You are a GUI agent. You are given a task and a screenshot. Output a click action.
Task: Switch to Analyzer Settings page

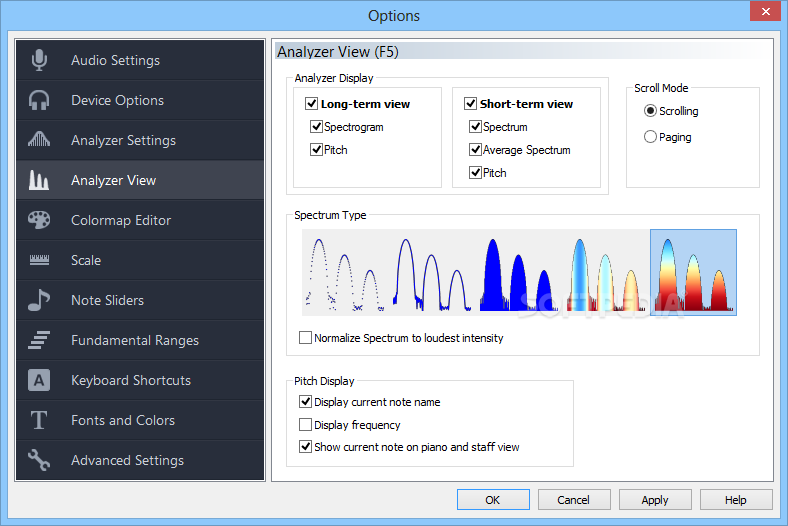[x=140, y=140]
